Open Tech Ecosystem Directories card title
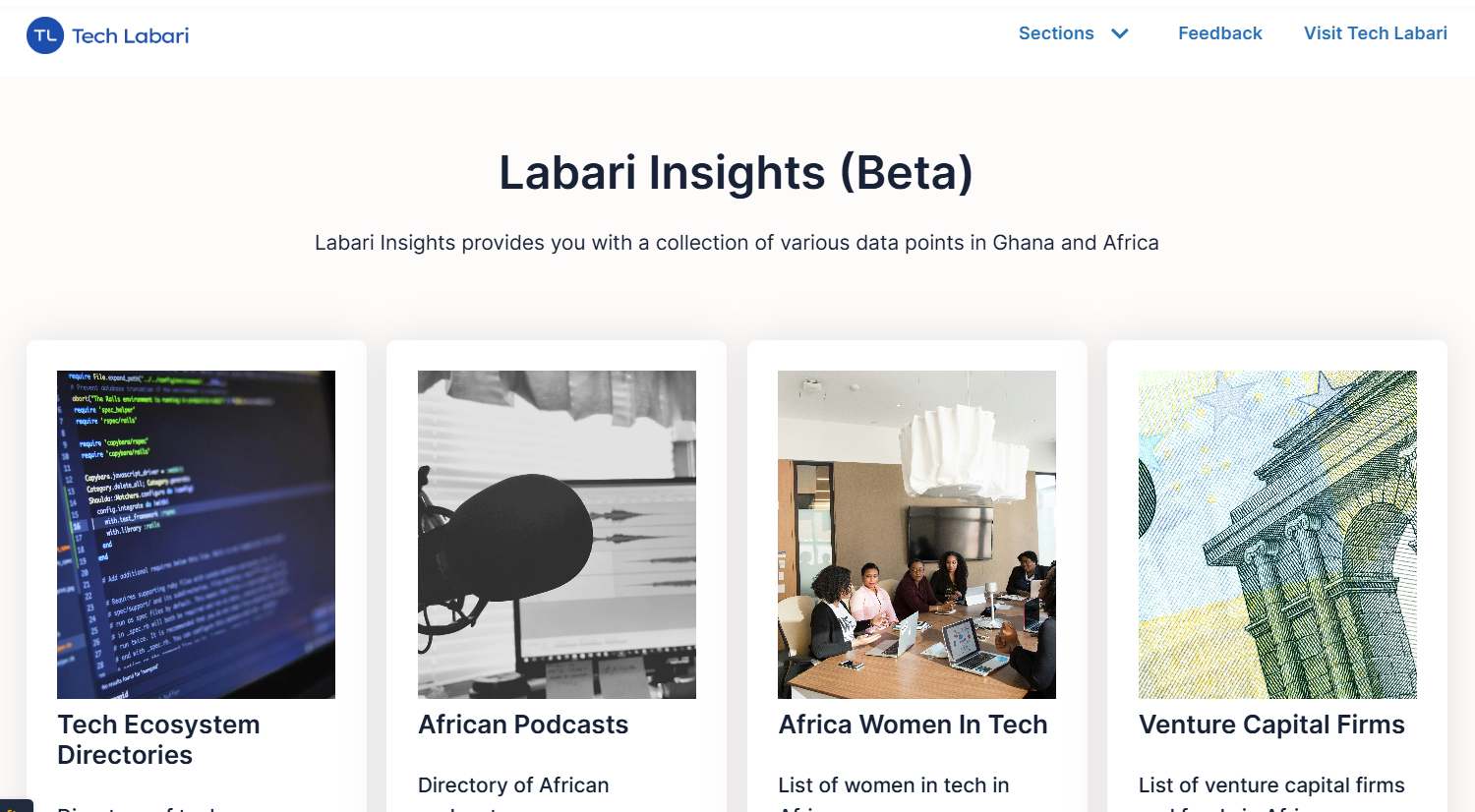Screen dimensions: 1475x812 pos(158,739)
